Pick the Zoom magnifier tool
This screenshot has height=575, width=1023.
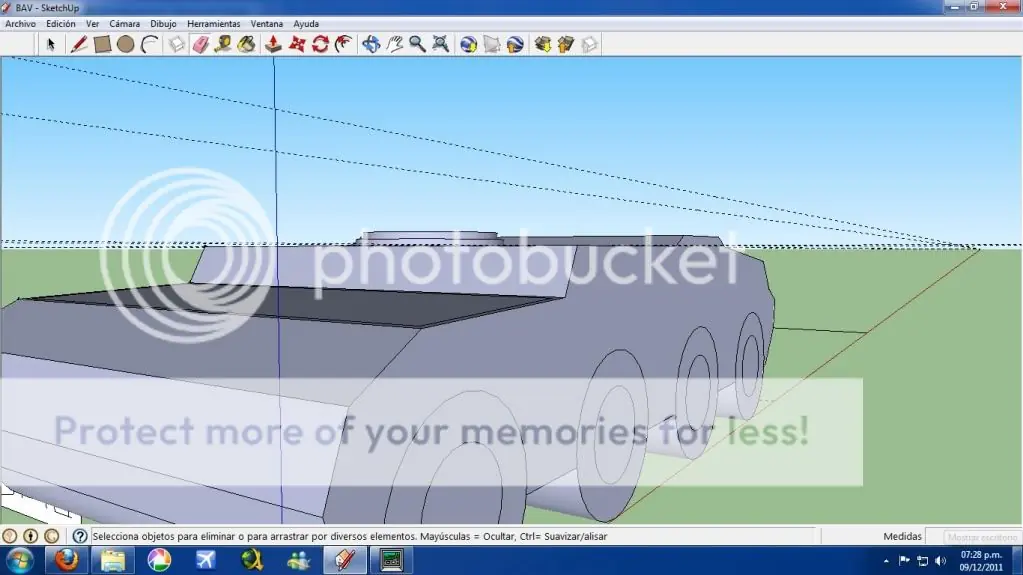point(417,44)
